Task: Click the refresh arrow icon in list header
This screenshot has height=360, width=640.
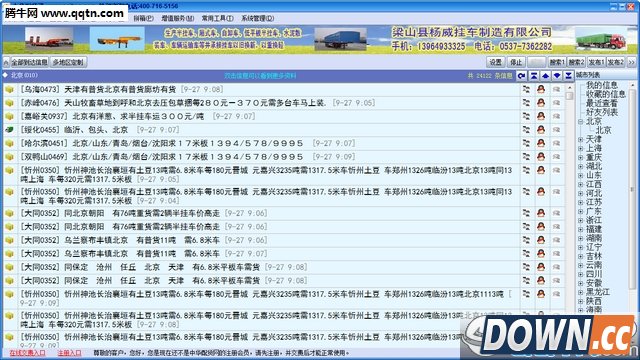Action: click(522, 76)
